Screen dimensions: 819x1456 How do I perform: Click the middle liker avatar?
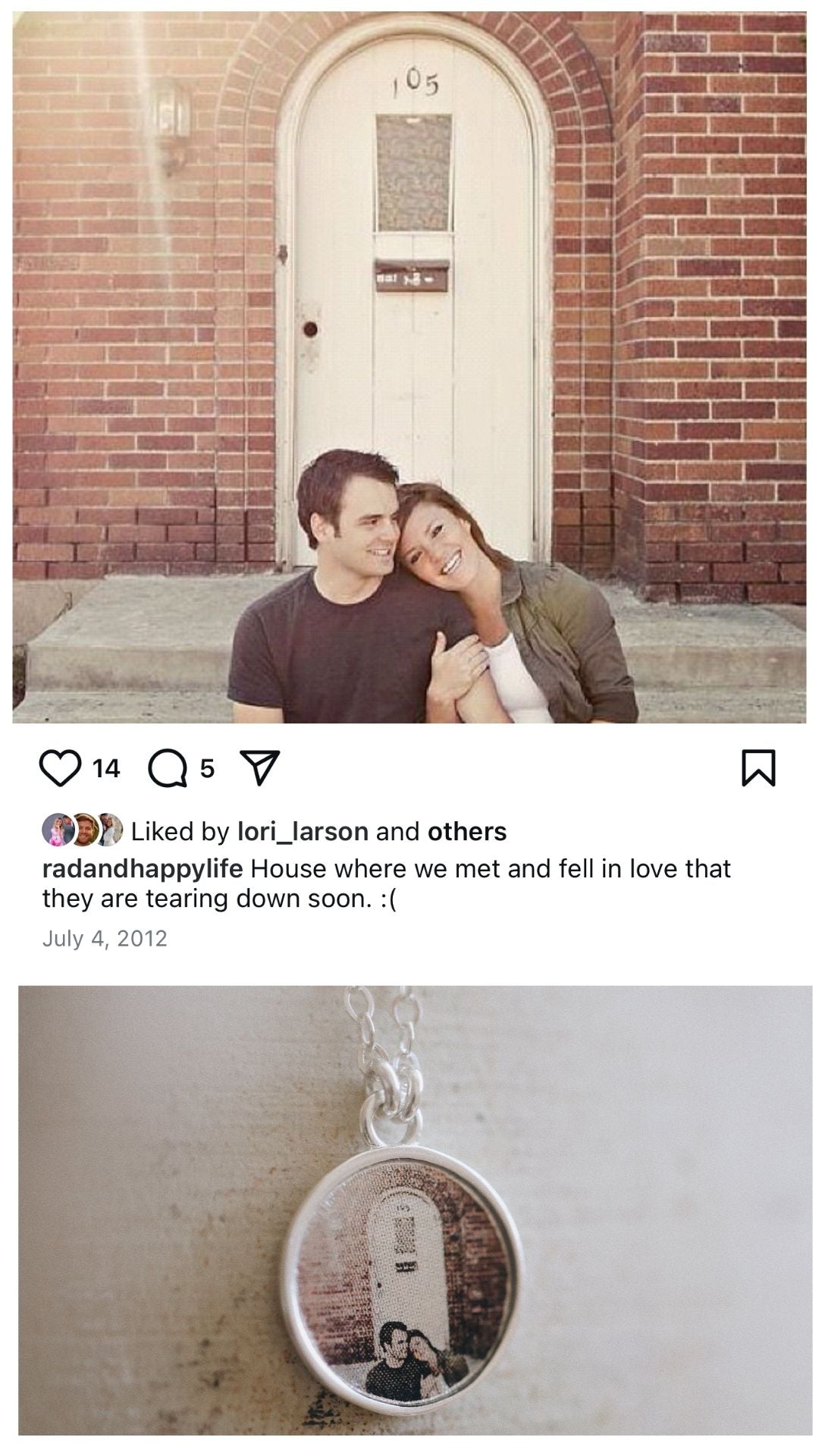click(83, 831)
